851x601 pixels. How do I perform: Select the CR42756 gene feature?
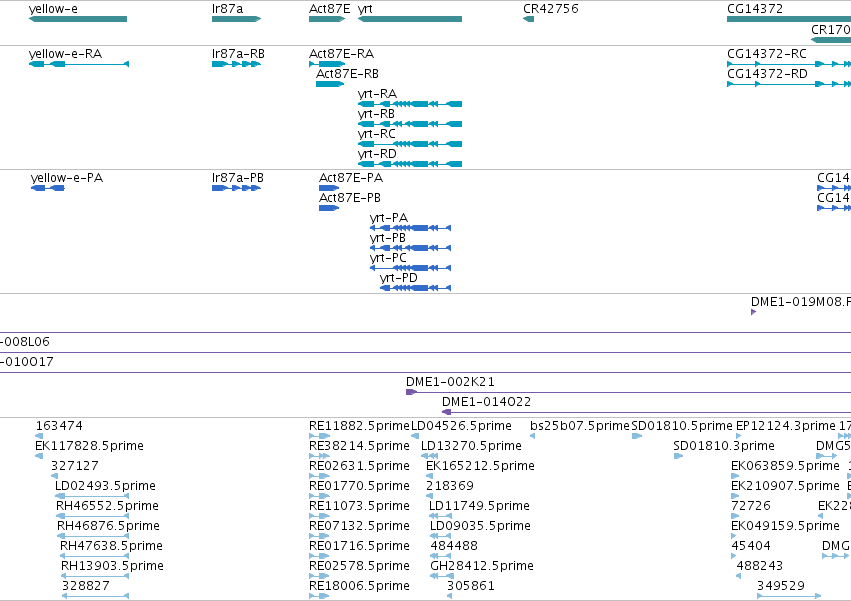[528, 19]
